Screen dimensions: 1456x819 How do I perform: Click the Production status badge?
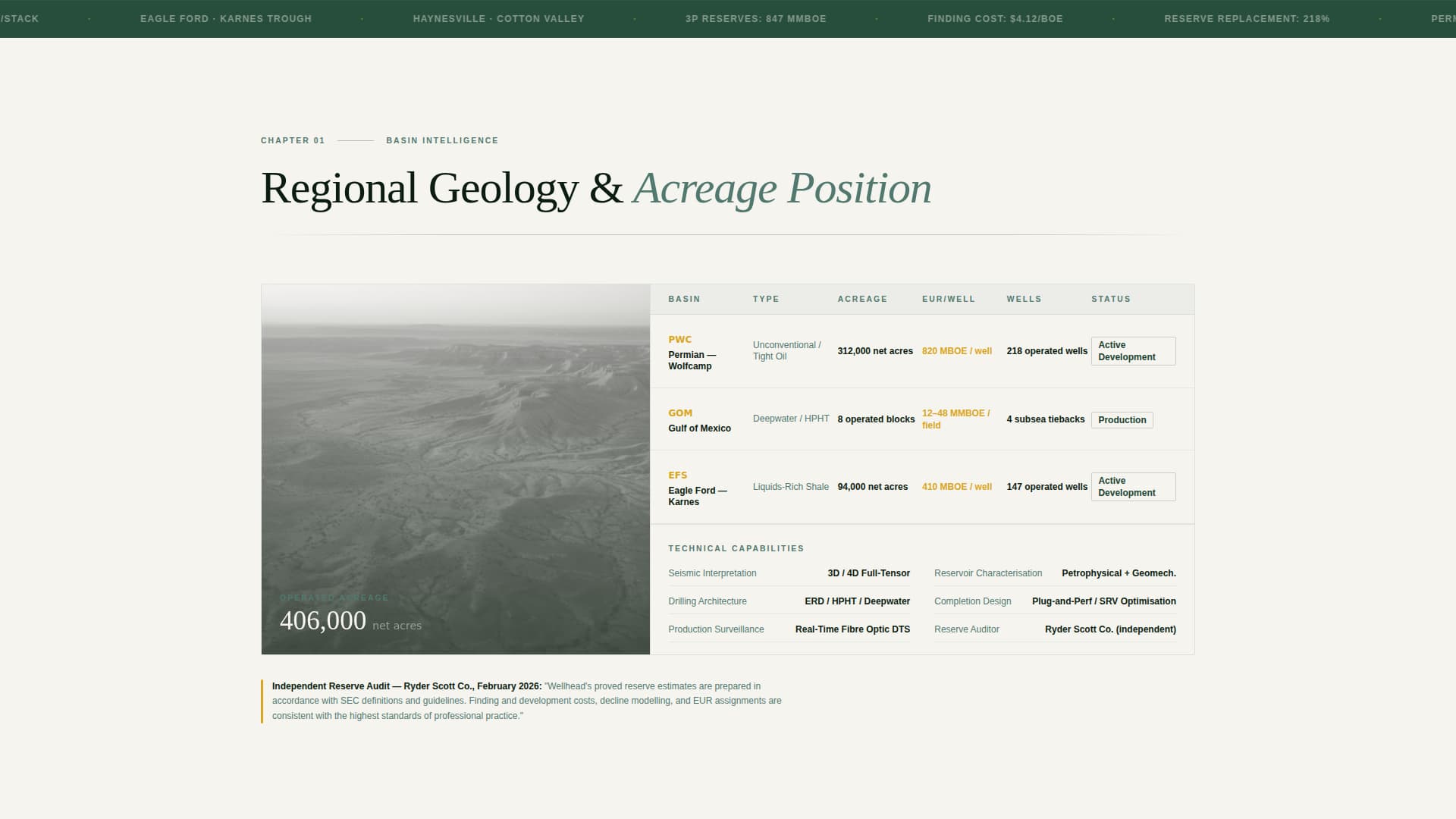1122,420
